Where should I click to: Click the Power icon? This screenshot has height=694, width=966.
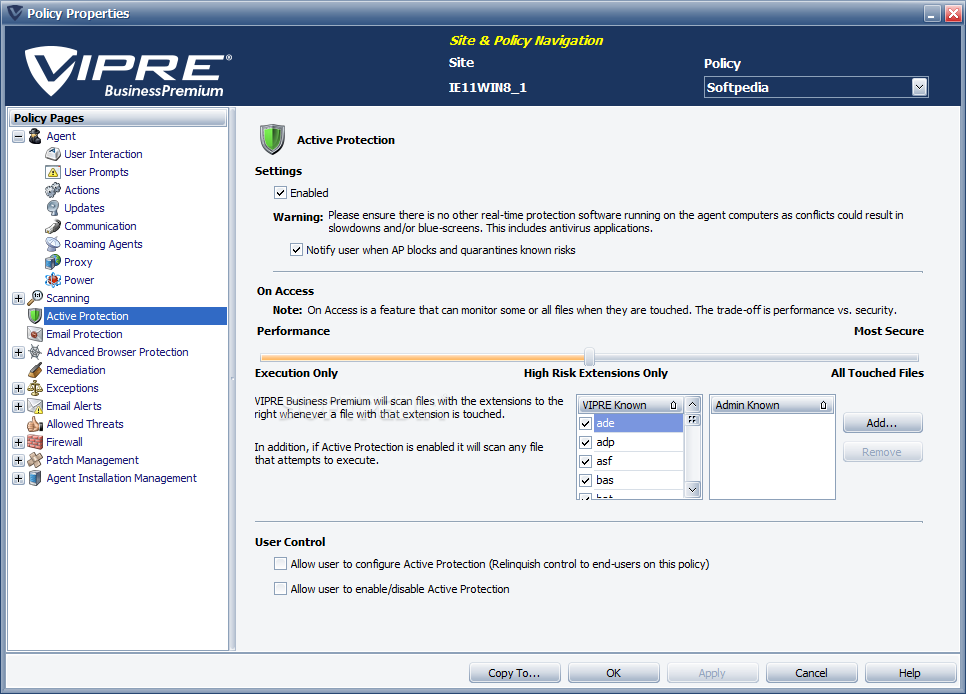tap(53, 280)
